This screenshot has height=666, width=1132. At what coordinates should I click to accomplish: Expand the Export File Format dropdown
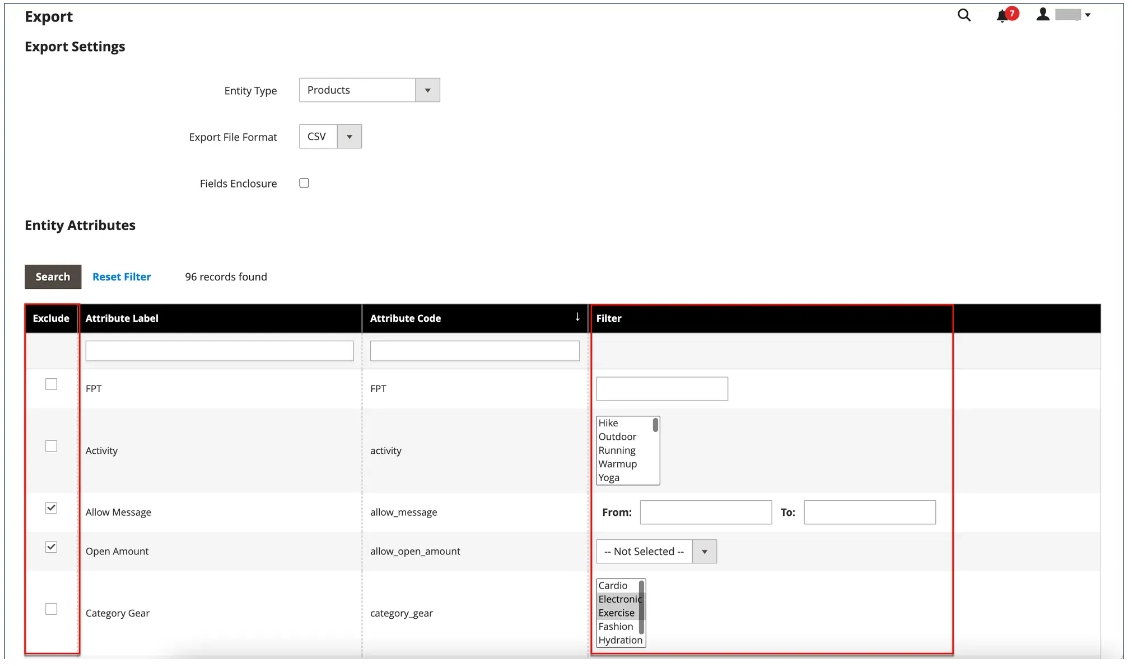330,137
